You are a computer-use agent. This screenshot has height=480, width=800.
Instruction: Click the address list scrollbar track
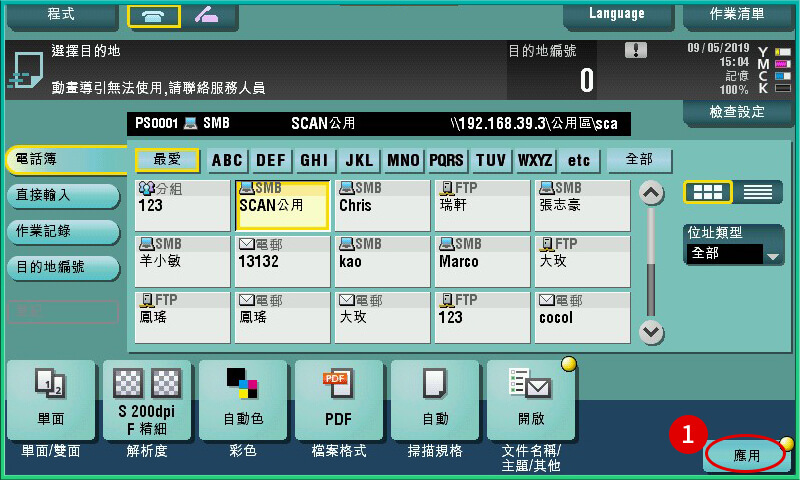point(651,262)
